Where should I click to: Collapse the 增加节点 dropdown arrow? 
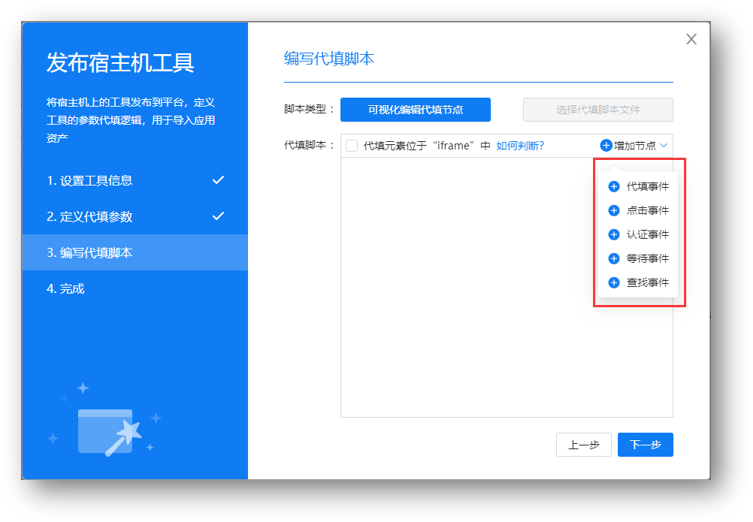664,145
